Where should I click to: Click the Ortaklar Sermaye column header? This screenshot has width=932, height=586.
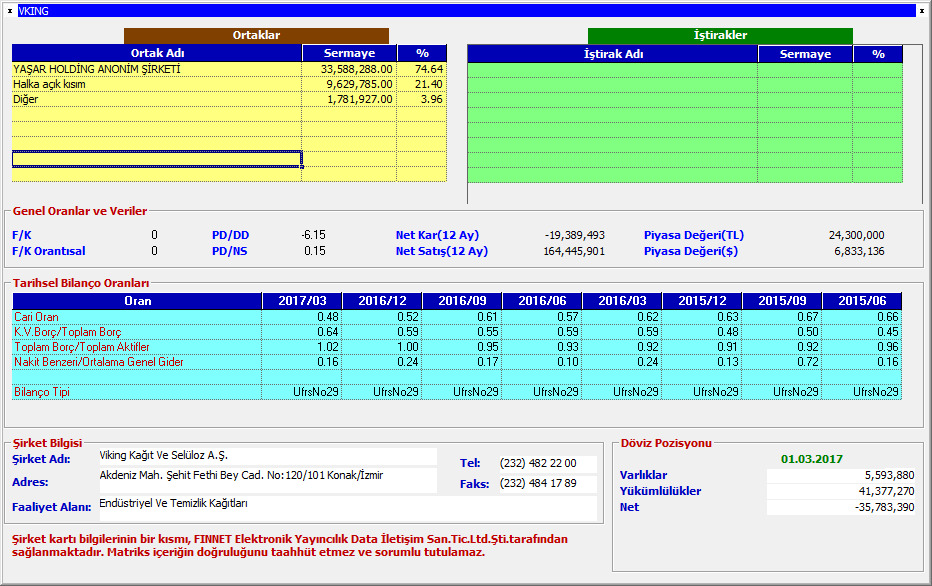(349, 53)
